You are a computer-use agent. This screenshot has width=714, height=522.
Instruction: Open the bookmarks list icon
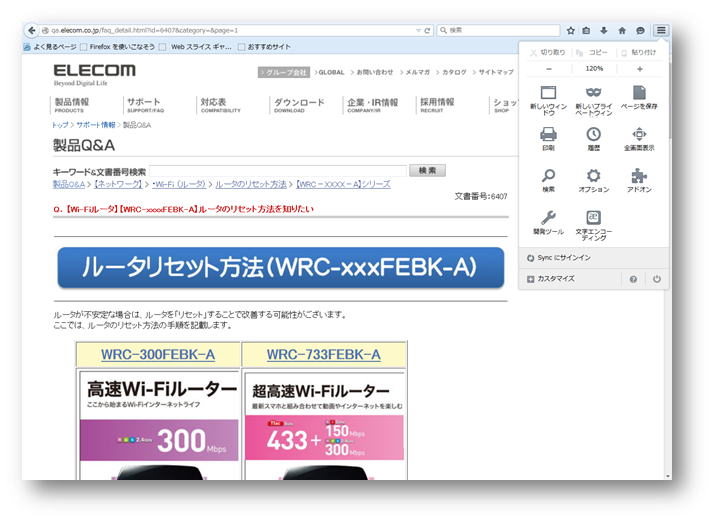(586, 31)
